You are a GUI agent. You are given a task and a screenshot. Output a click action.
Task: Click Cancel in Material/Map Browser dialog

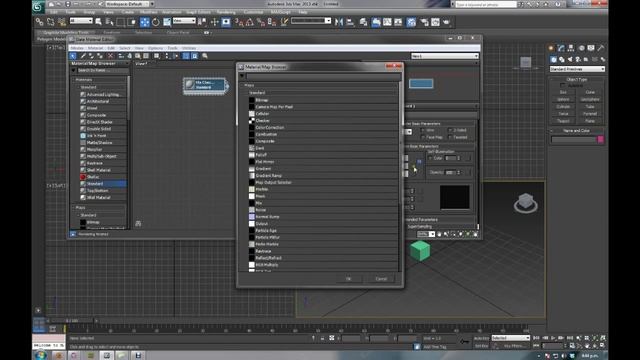[x=381, y=279]
